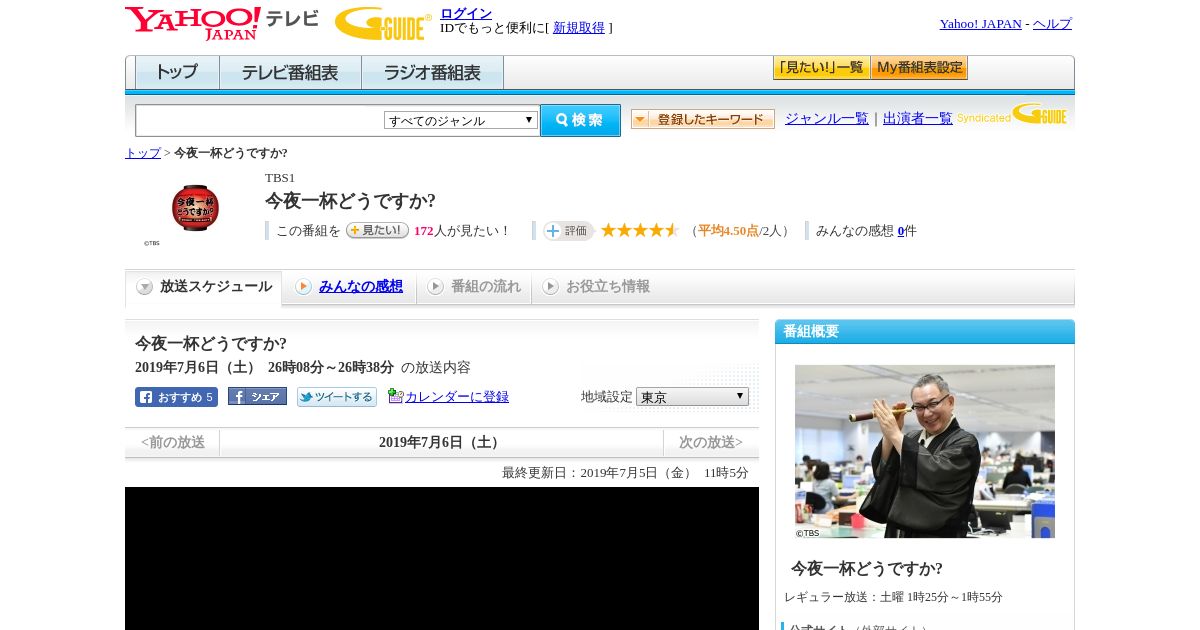The image size is (1200, 630).
Task: Expand the 地域設定 東京 region dropdown
Action: (x=692, y=397)
